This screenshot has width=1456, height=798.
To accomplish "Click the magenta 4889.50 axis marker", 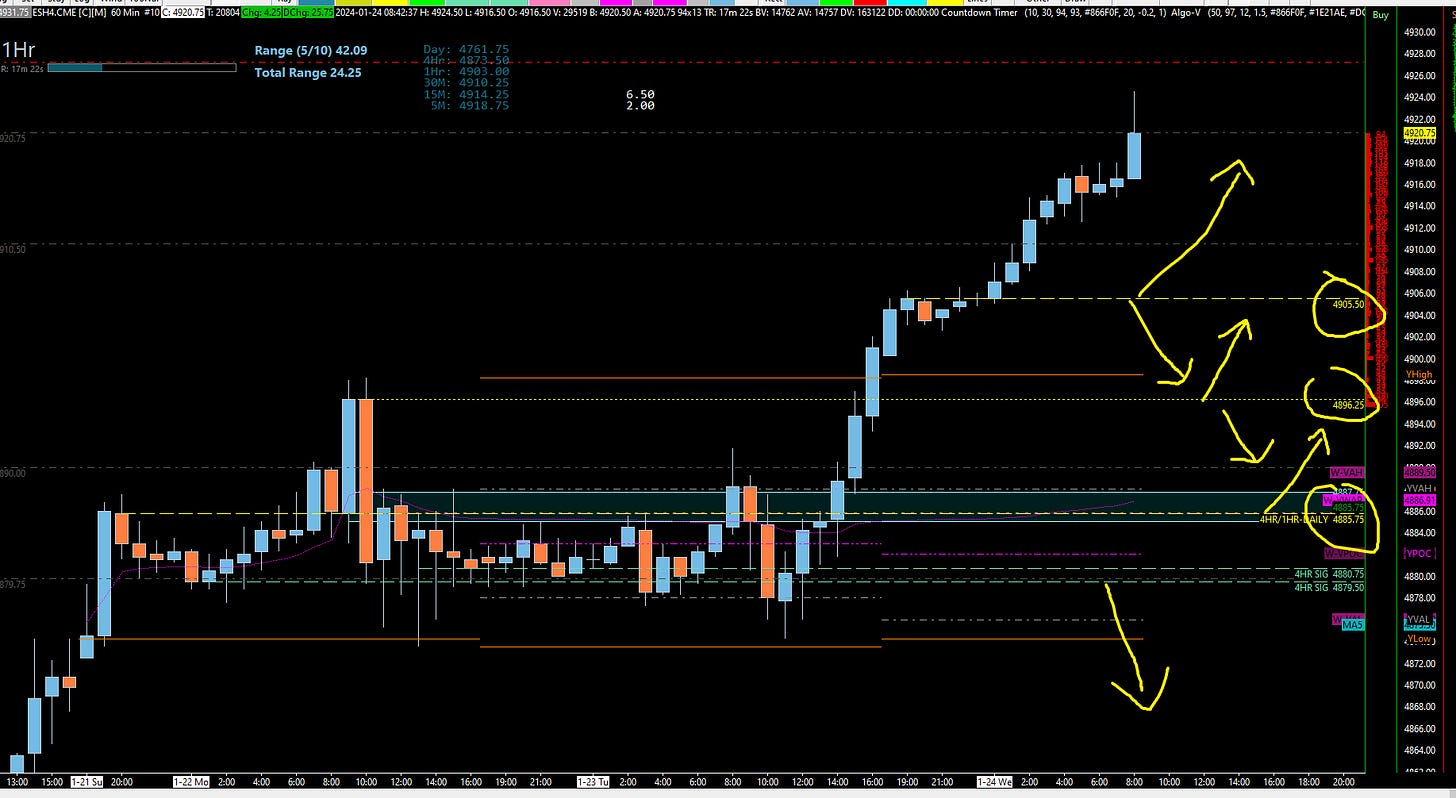I will (x=1419, y=472).
